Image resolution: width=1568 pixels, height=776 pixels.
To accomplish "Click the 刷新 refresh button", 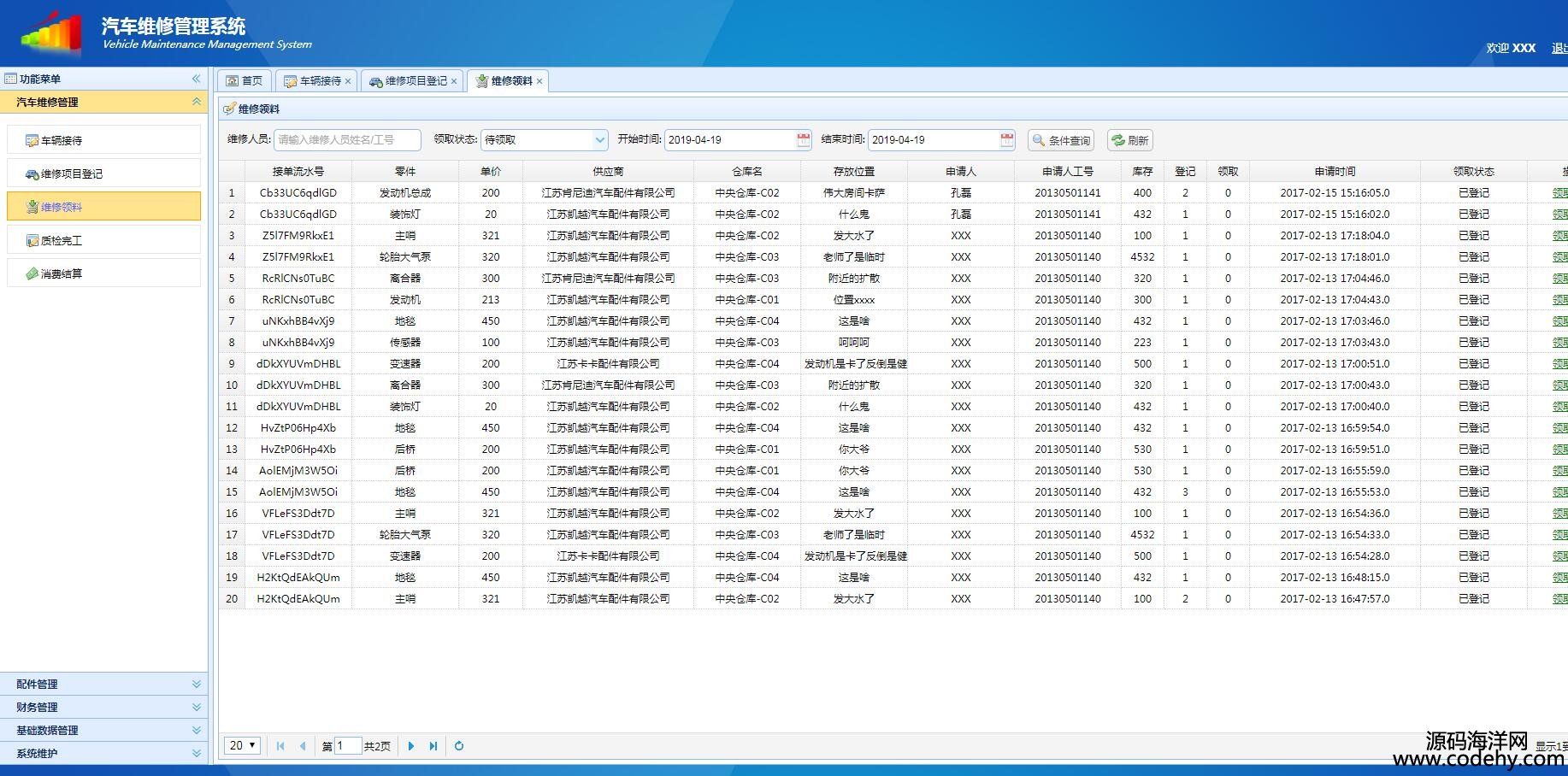I will click(x=1130, y=140).
